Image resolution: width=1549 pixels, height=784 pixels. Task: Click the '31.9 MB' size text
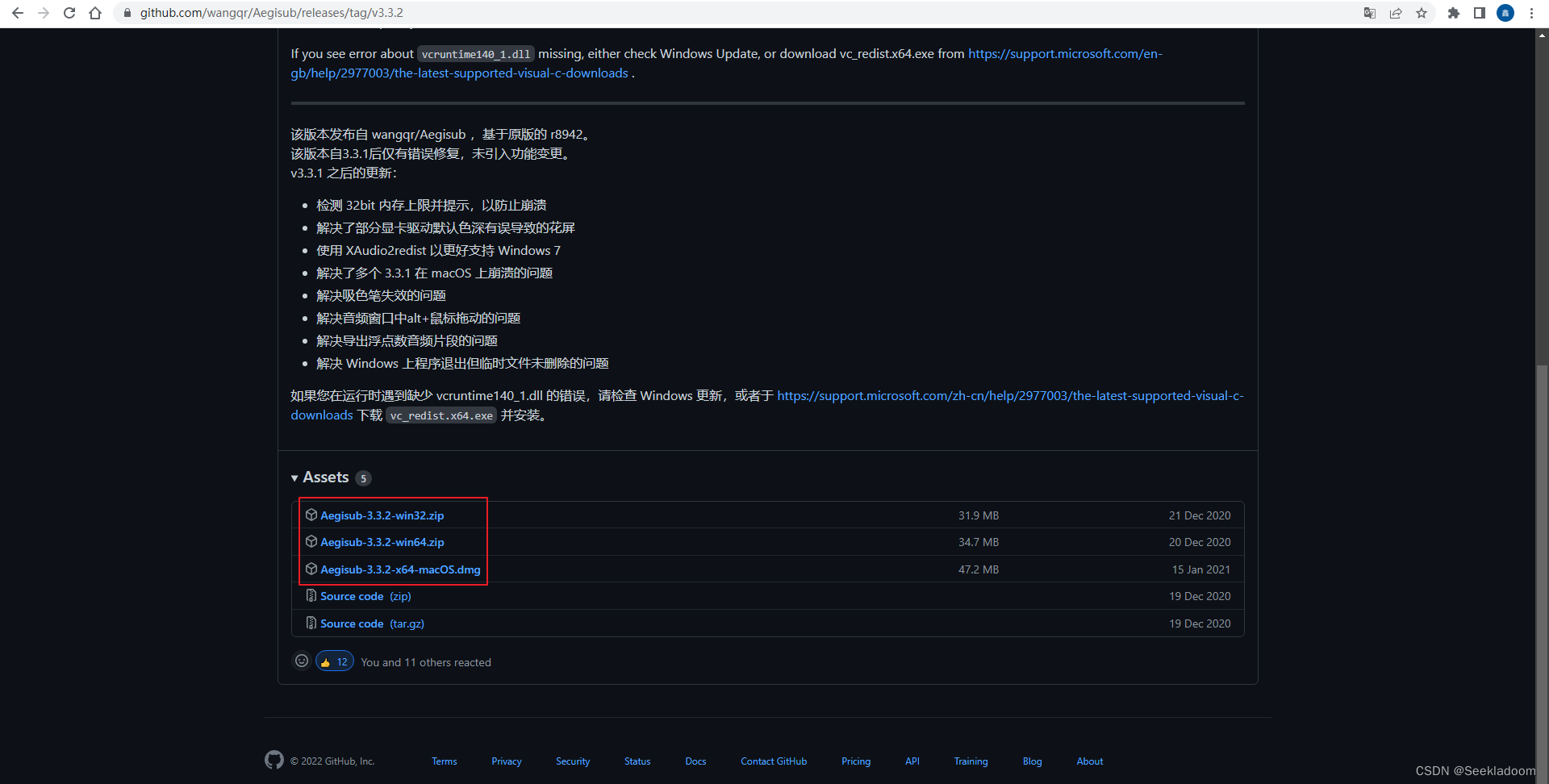point(979,515)
